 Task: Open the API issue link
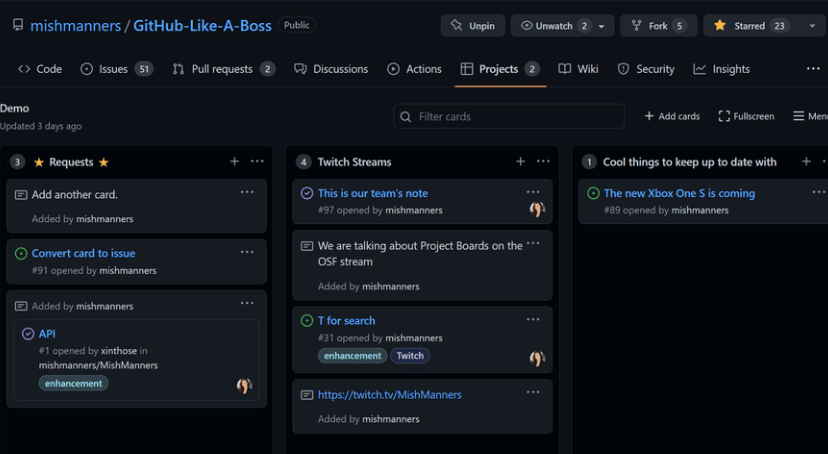click(47, 334)
